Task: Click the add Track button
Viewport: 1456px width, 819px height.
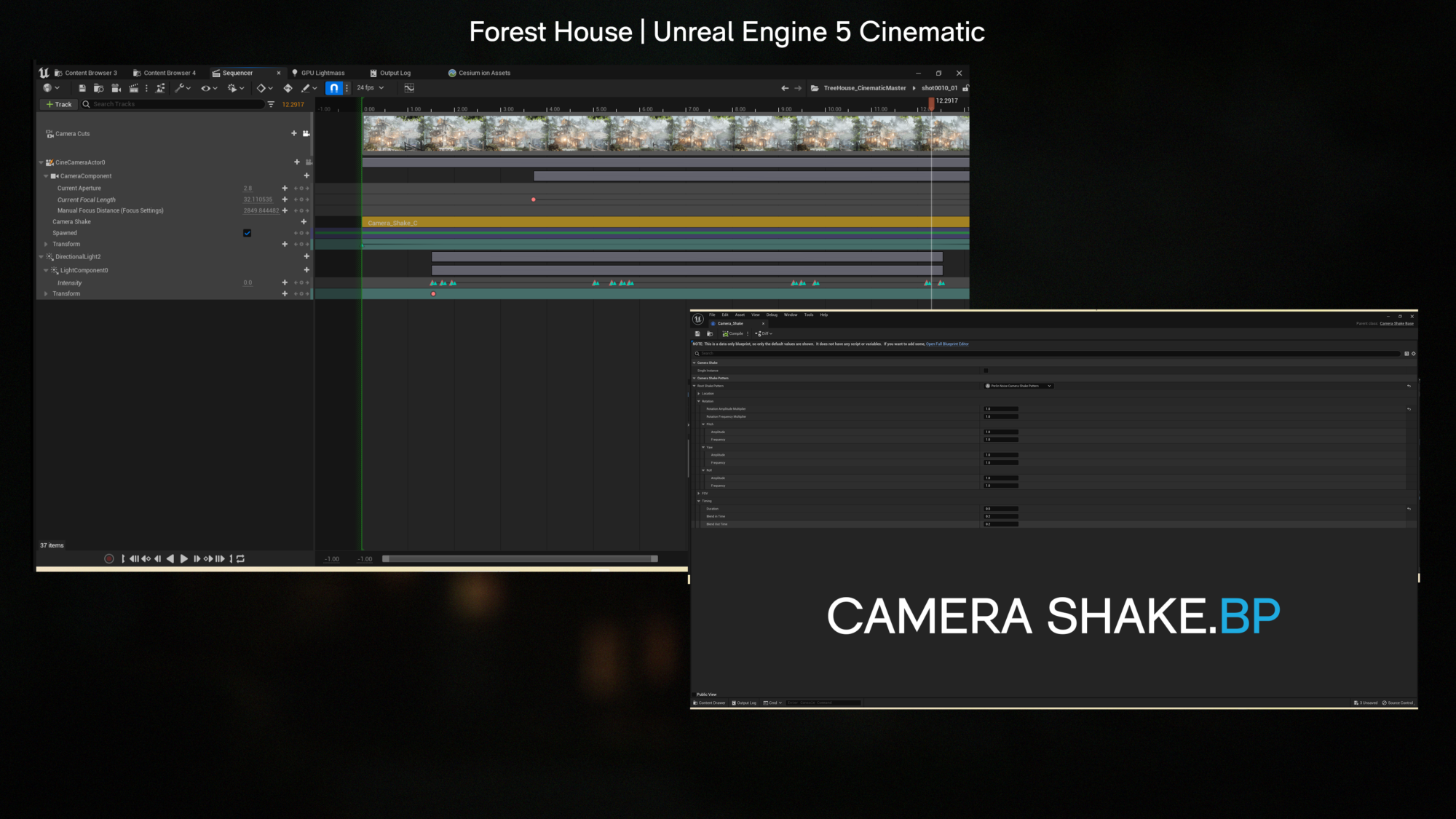Action: point(59,105)
